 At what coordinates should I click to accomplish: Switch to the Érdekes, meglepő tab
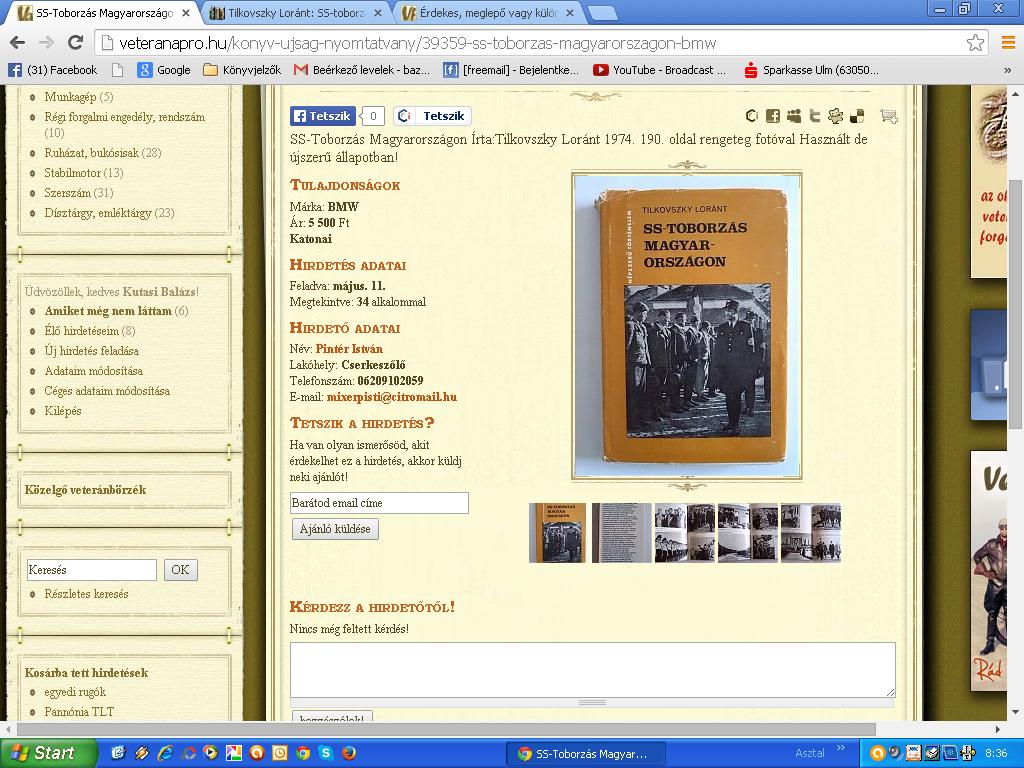[486, 14]
